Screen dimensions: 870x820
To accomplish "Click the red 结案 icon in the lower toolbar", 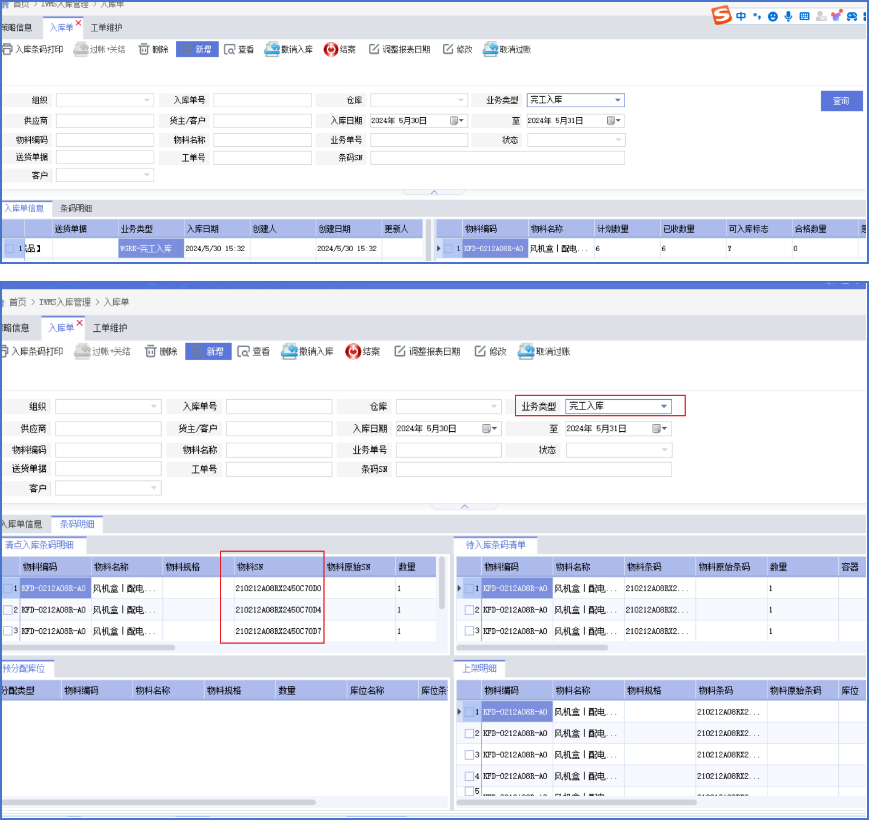I will click(353, 352).
